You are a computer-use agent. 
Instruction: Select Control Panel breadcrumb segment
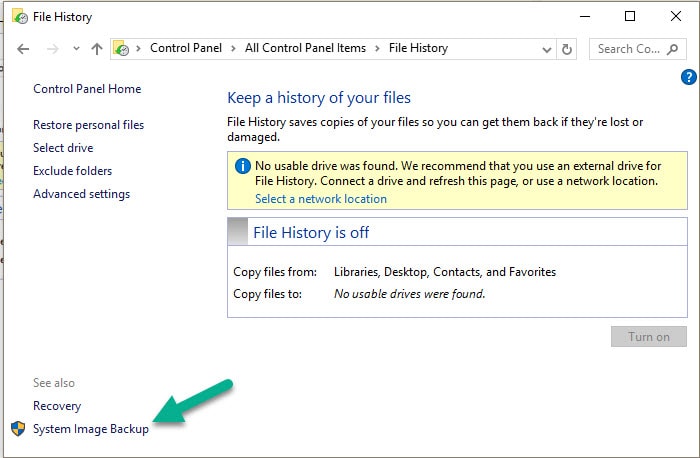point(186,48)
